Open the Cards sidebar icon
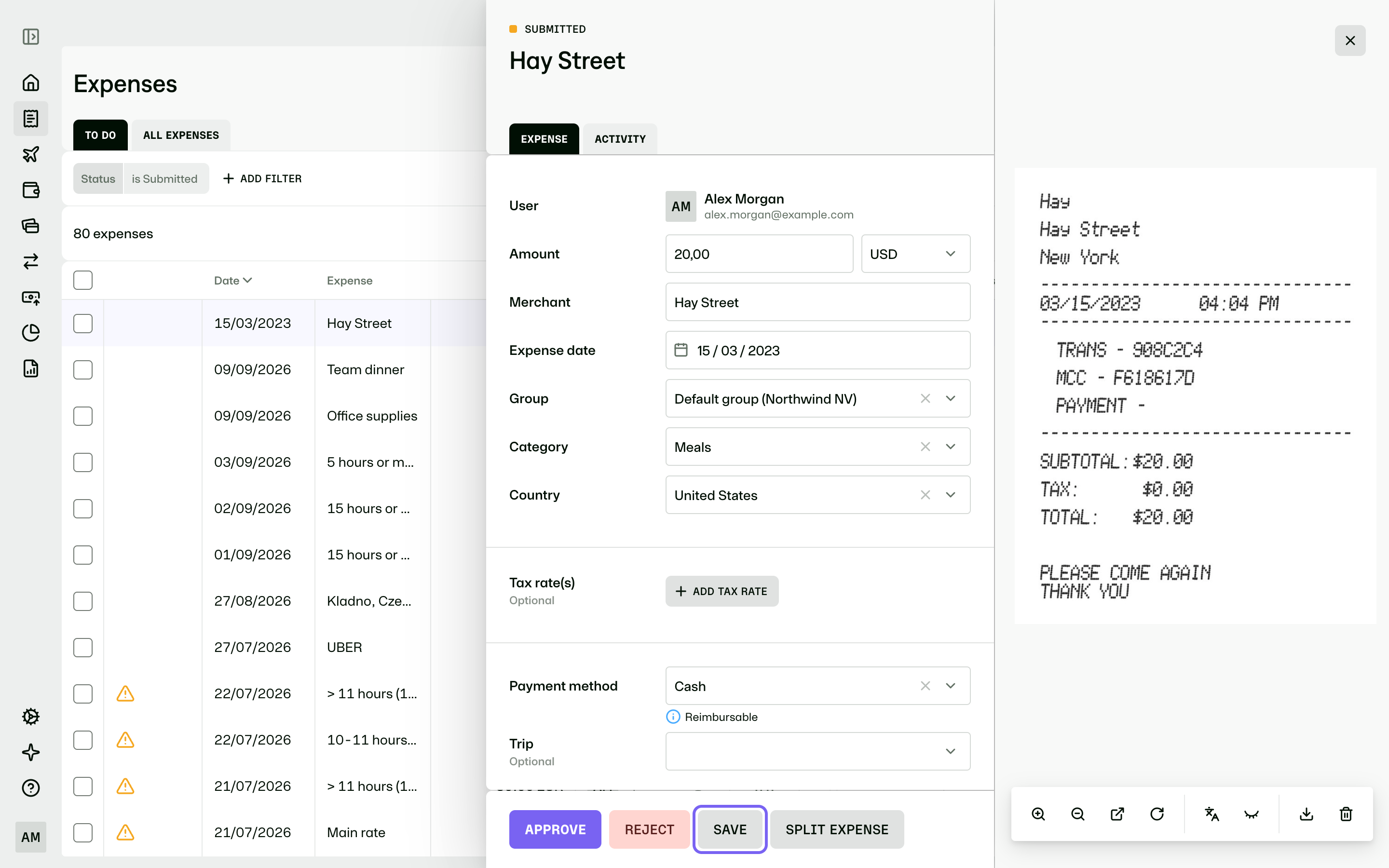1389x868 pixels. coord(30,226)
